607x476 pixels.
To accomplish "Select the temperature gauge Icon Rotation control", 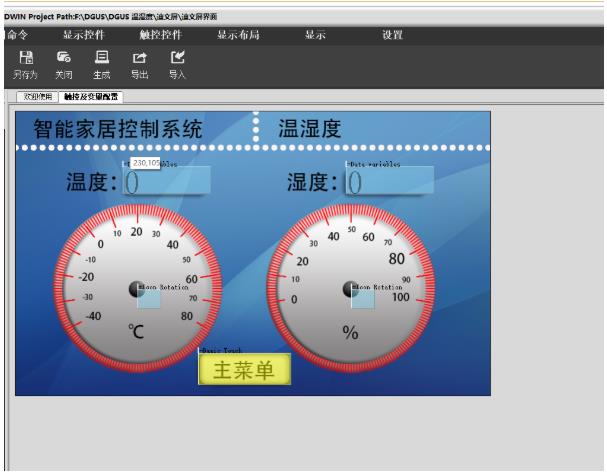I will pos(149,299).
